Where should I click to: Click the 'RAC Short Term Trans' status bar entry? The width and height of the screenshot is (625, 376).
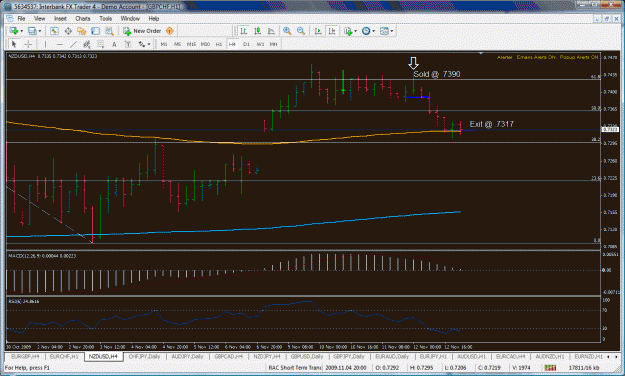click(x=295, y=368)
